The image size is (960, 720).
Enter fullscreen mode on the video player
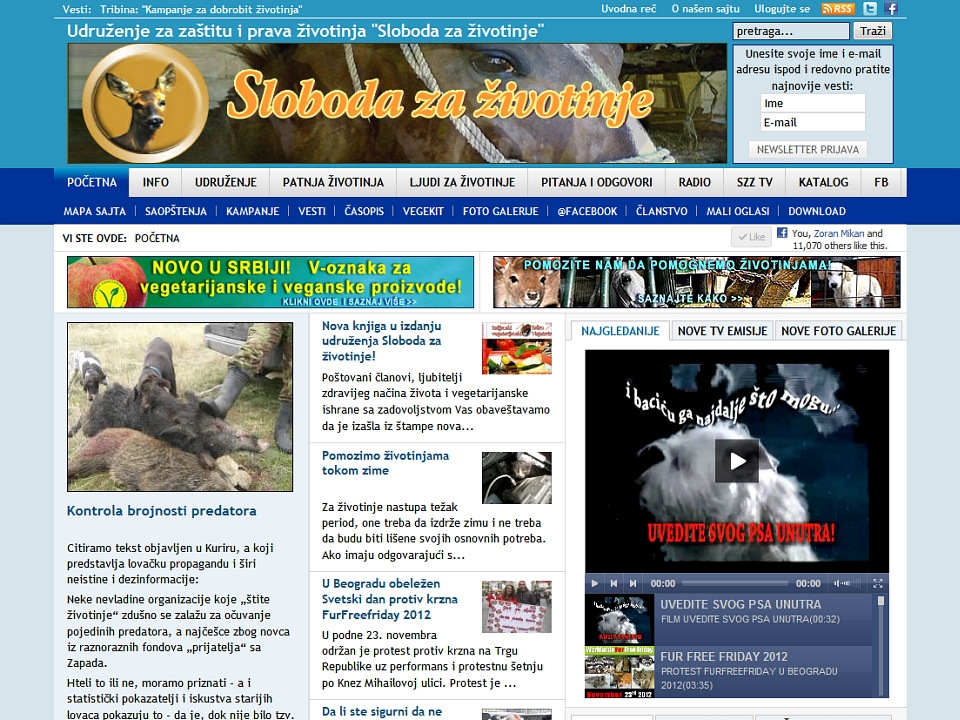pyautogui.click(x=878, y=583)
